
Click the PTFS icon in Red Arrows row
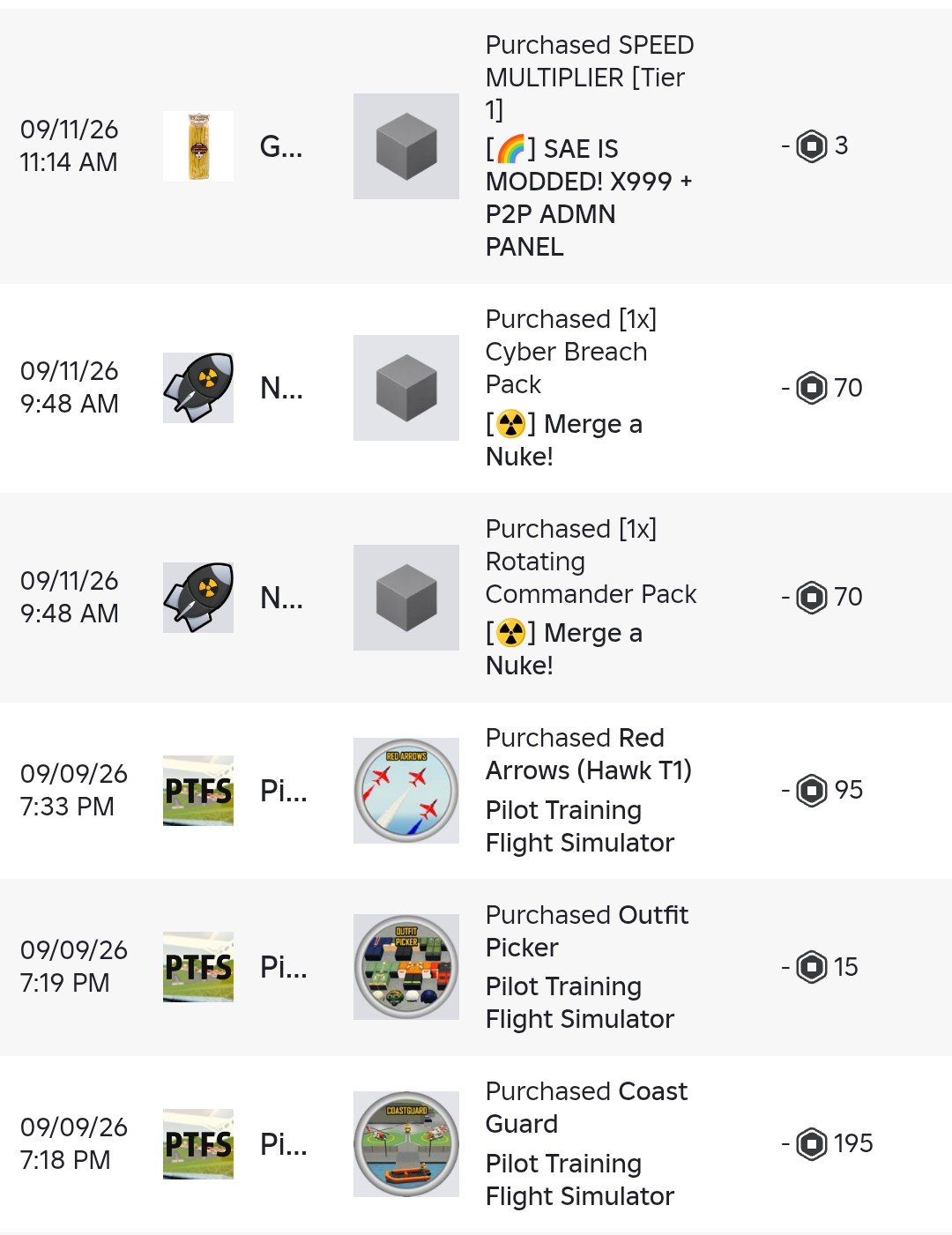coord(198,791)
